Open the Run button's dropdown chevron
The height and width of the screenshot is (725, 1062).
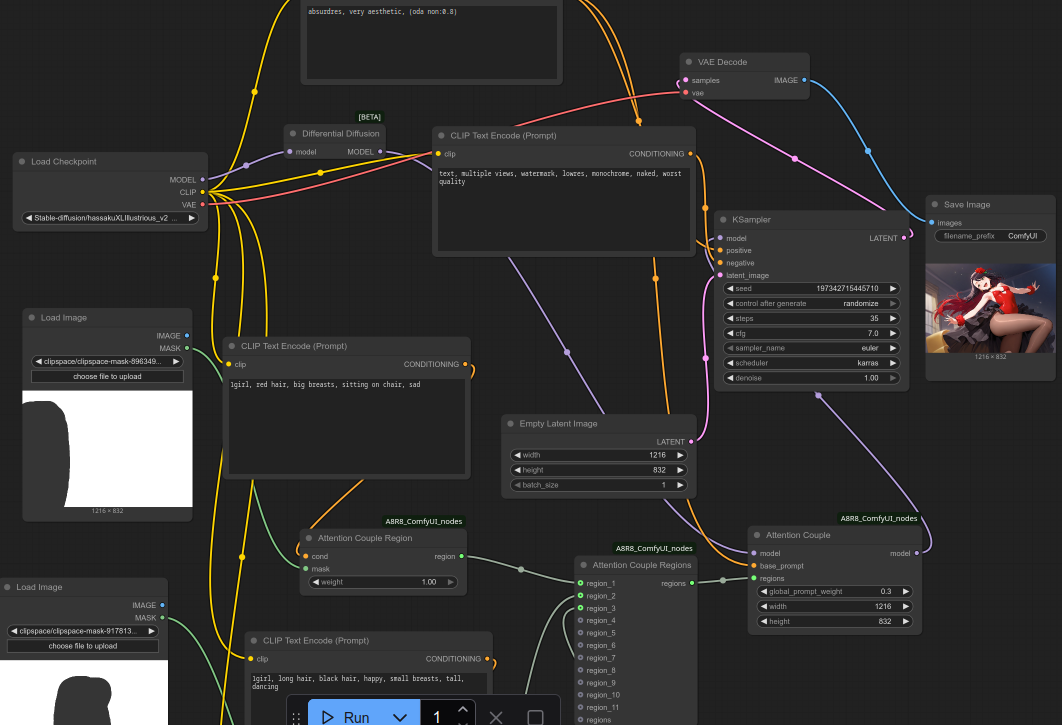pos(400,717)
